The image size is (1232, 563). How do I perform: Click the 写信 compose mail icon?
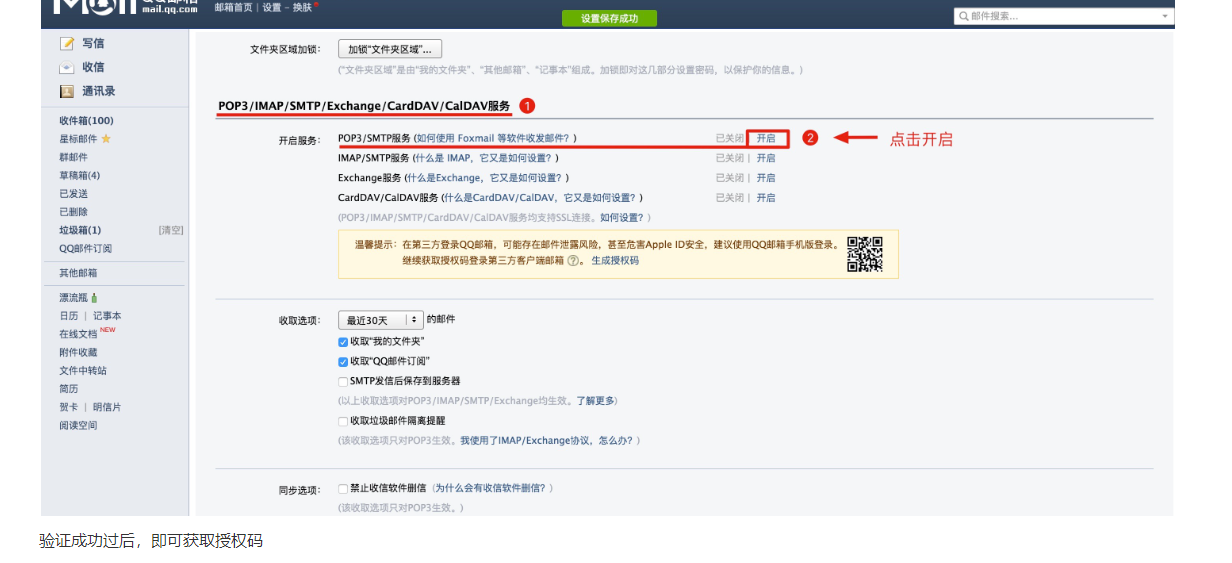coord(67,44)
